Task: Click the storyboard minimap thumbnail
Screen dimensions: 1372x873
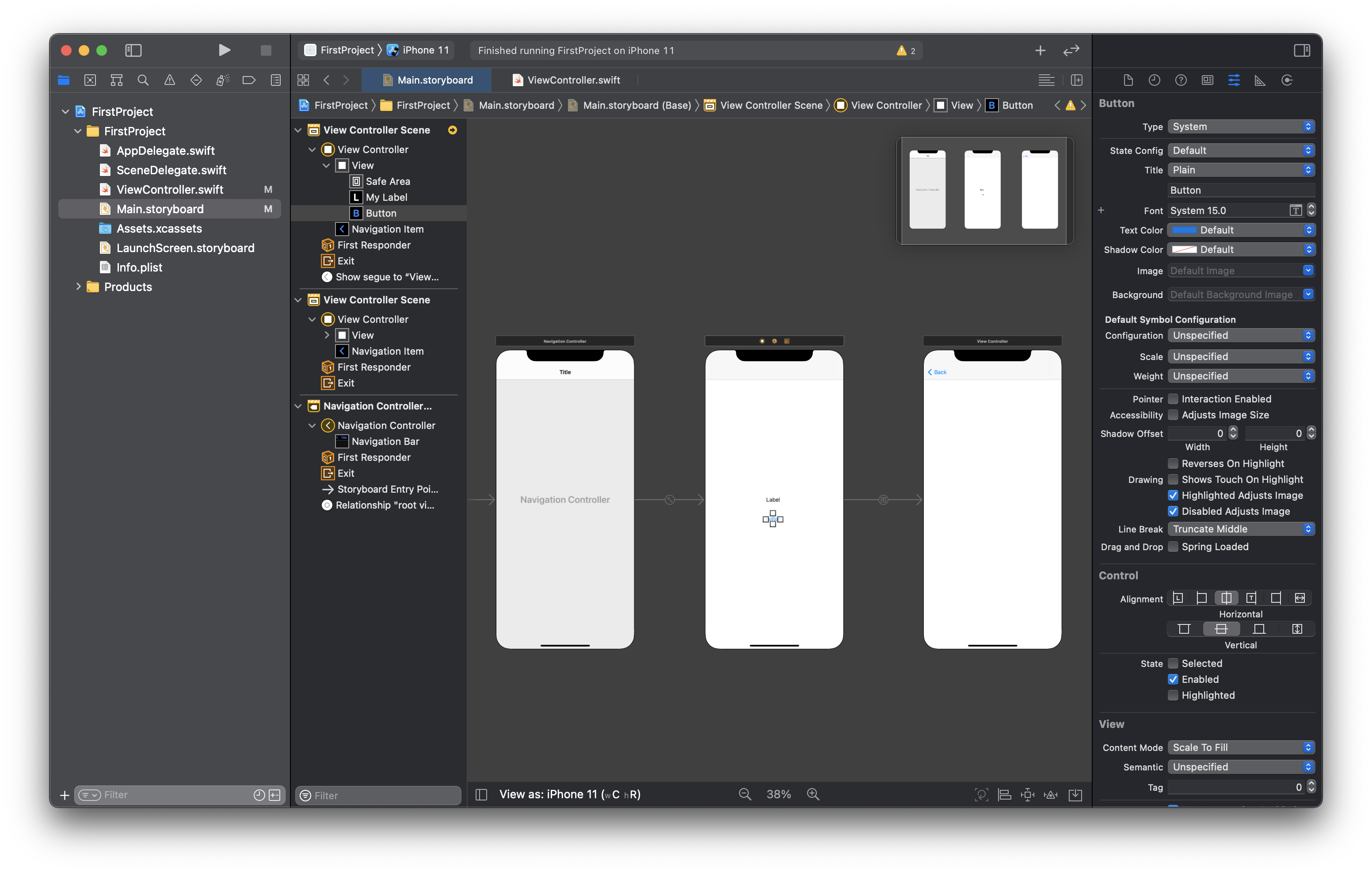Action: [984, 191]
